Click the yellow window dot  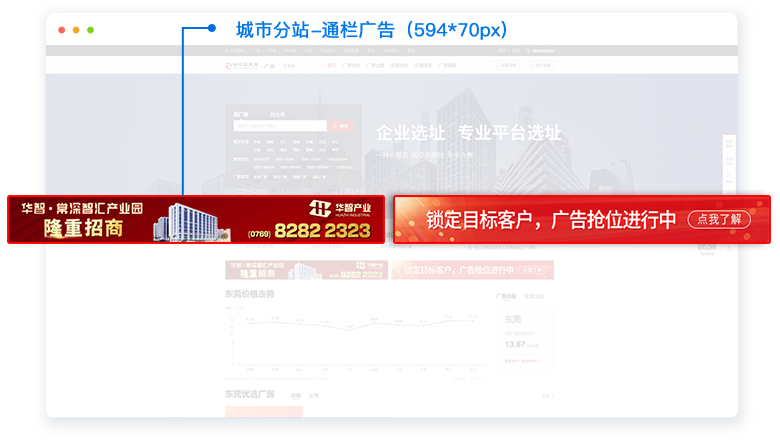pos(76,30)
